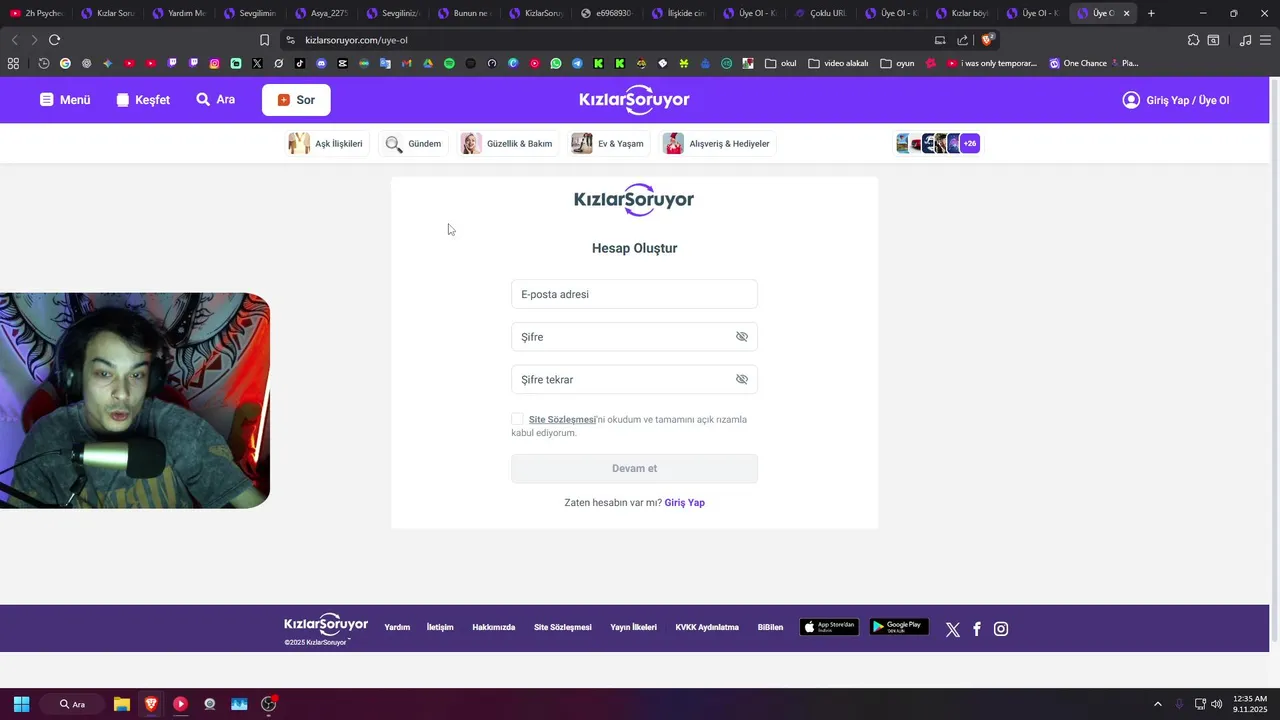Toggle password visibility in the Şifre field
This screenshot has width=1280, height=720.
[742, 337]
